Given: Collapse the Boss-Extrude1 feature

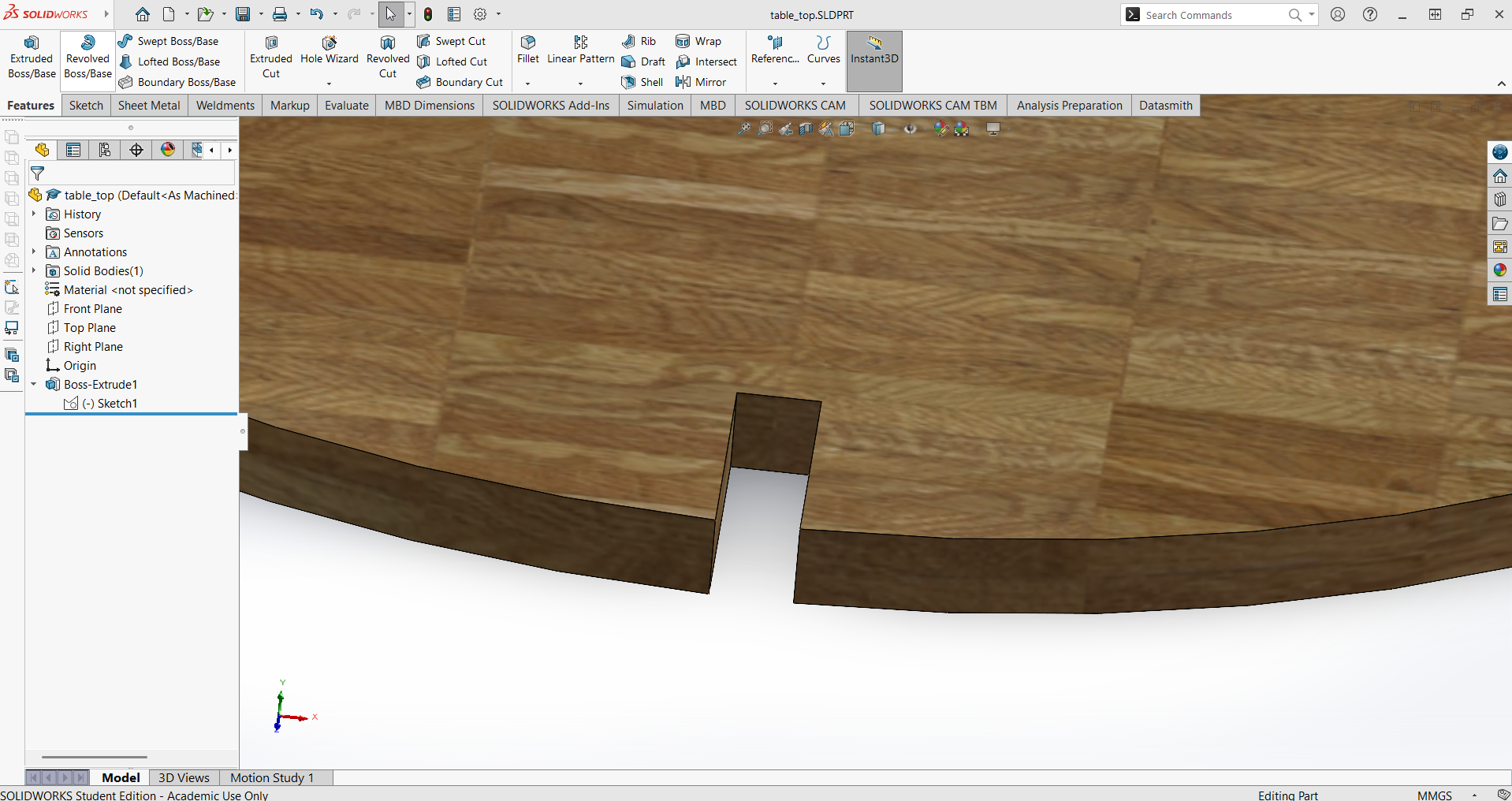Looking at the screenshot, I should point(34,384).
